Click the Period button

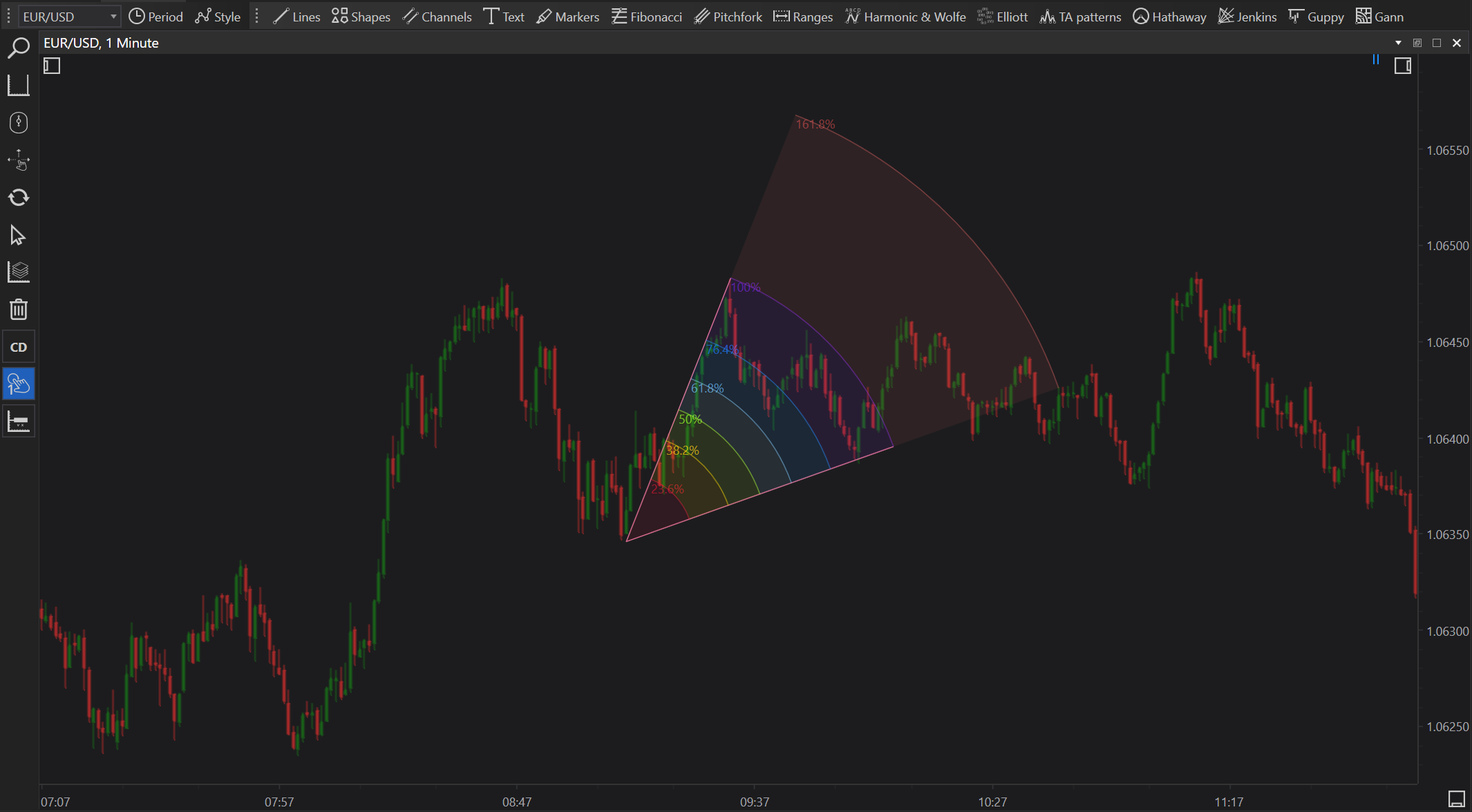[x=156, y=17]
